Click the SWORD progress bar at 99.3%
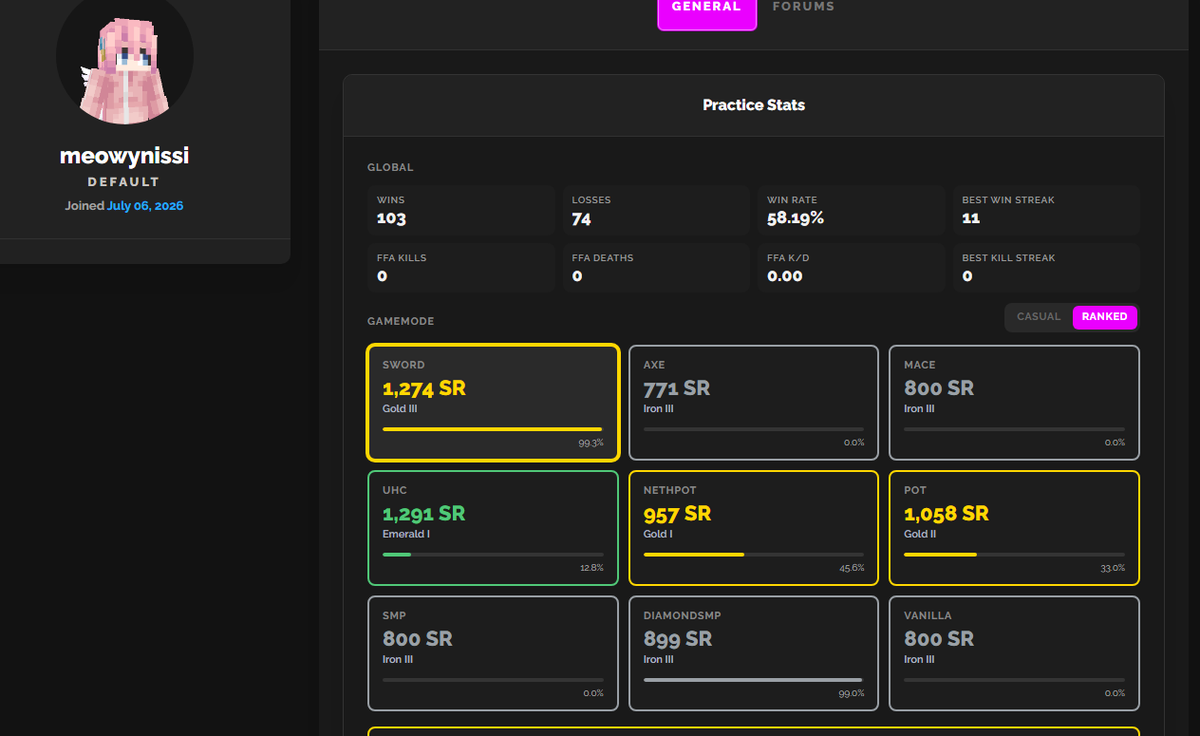Screen dimensions: 1200x736 (493, 429)
